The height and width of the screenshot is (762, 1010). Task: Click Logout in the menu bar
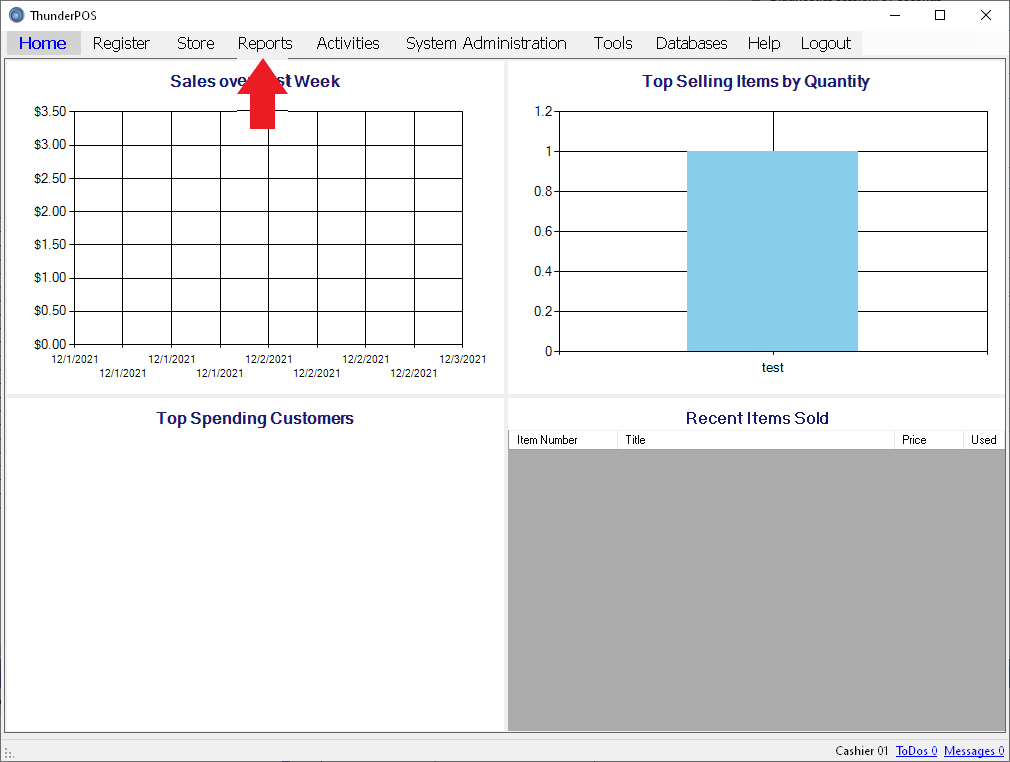click(825, 43)
